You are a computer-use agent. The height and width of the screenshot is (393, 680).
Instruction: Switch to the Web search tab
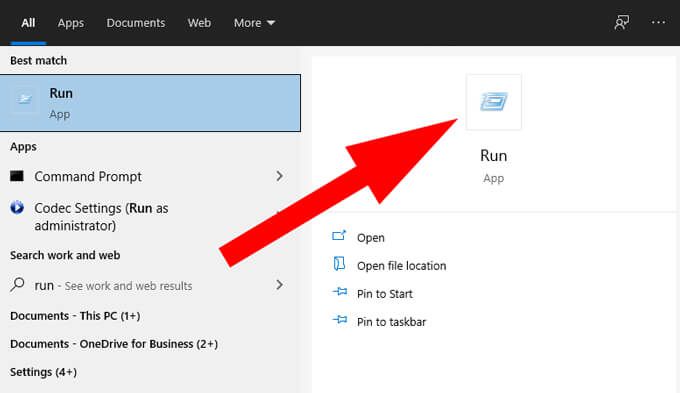tap(199, 23)
